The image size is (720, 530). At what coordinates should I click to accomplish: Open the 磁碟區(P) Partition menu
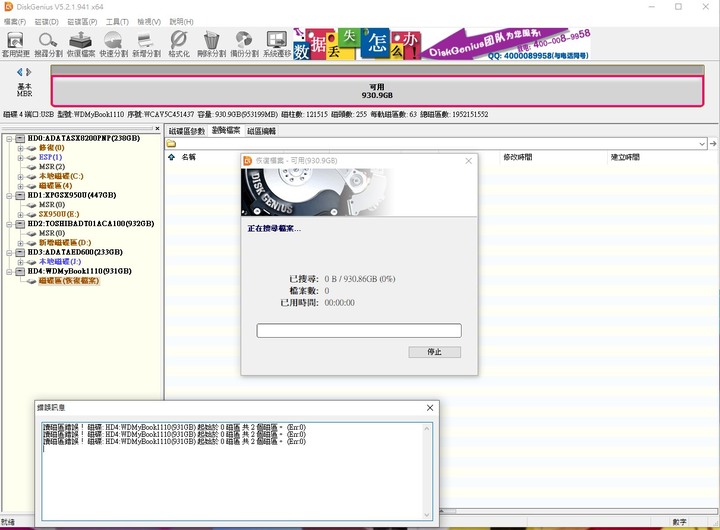click(x=82, y=22)
